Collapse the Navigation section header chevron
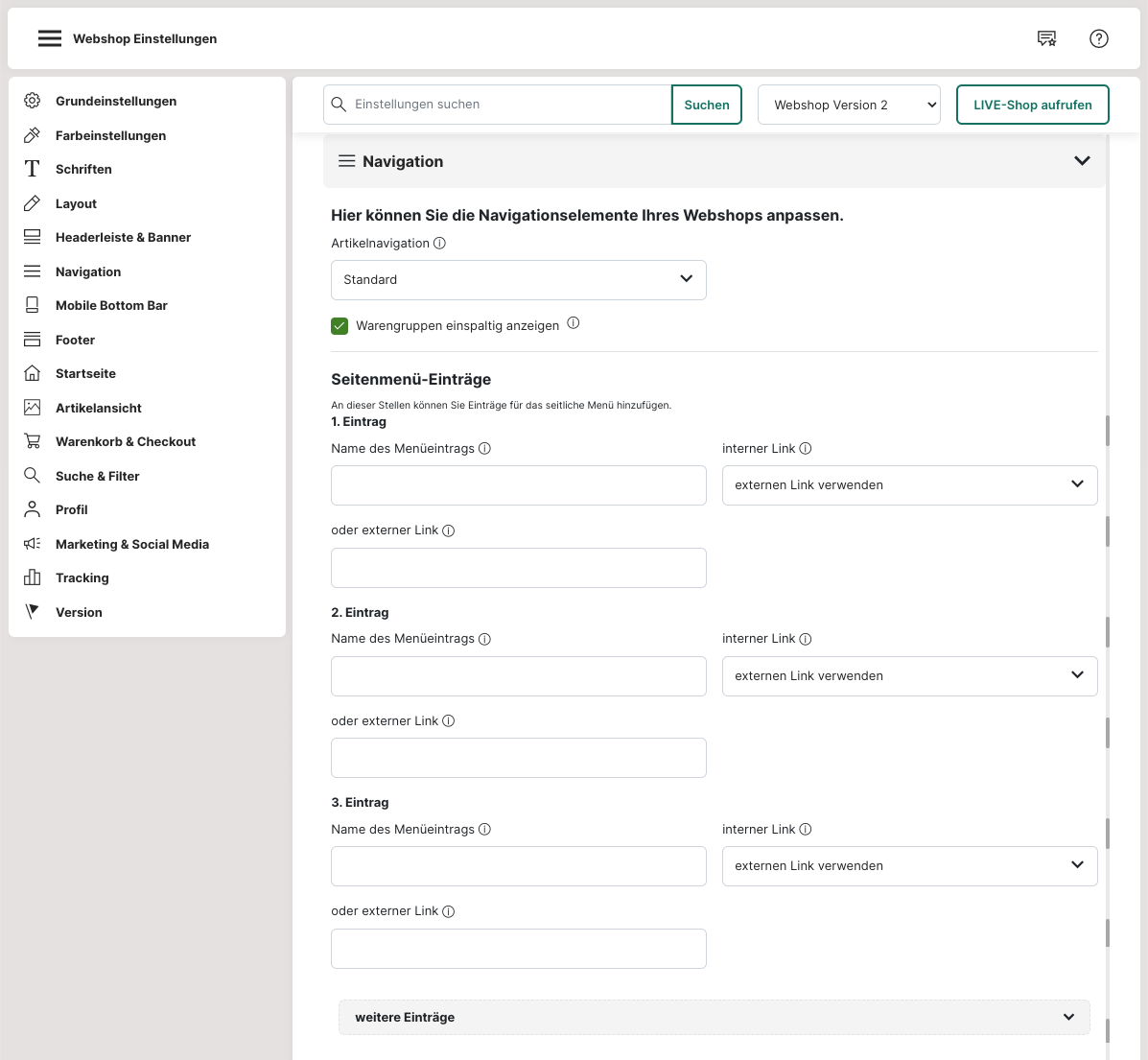The width and height of the screenshot is (1148, 1060). point(1082,161)
